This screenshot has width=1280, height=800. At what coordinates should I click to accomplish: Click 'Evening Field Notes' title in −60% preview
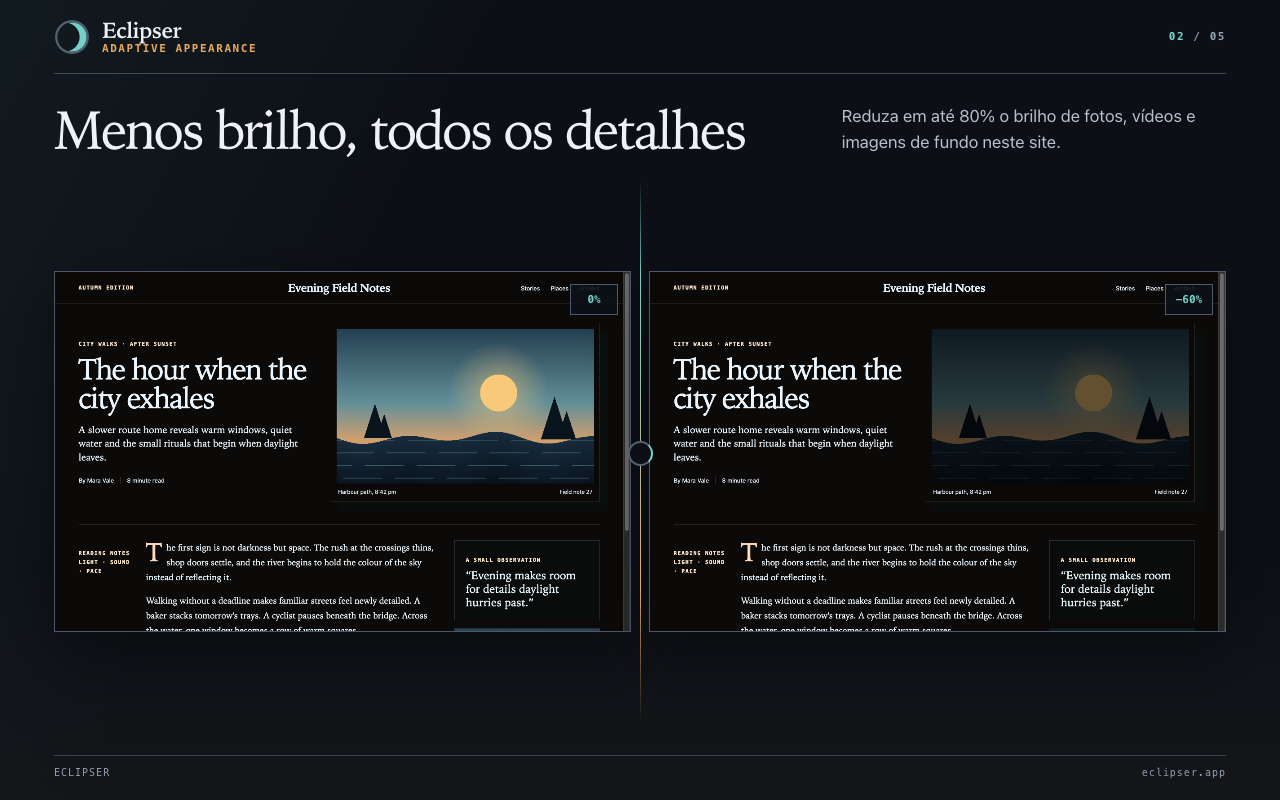pyautogui.click(x=934, y=288)
